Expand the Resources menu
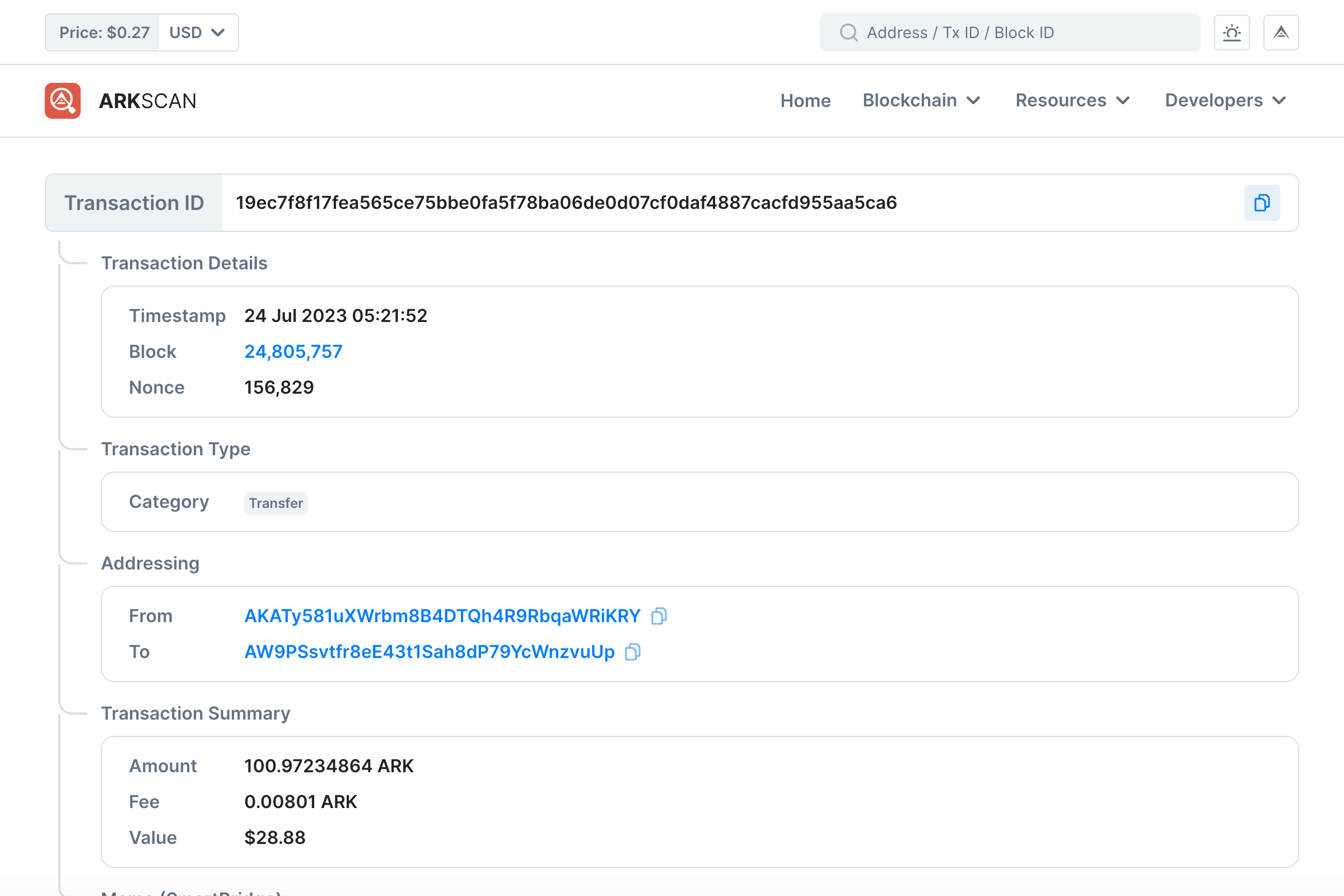 point(1072,101)
